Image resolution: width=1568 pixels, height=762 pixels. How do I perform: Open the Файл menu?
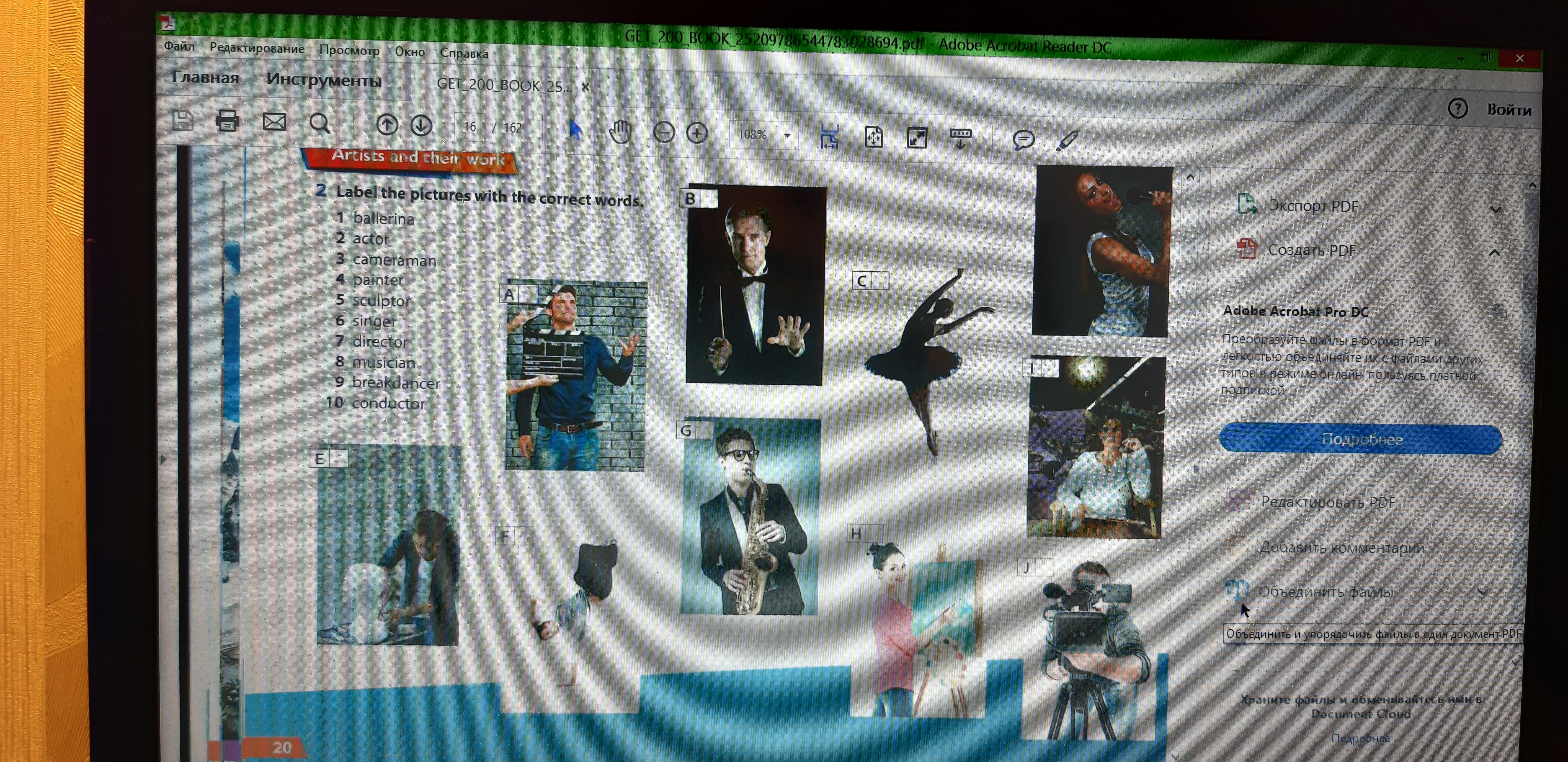pos(179,46)
